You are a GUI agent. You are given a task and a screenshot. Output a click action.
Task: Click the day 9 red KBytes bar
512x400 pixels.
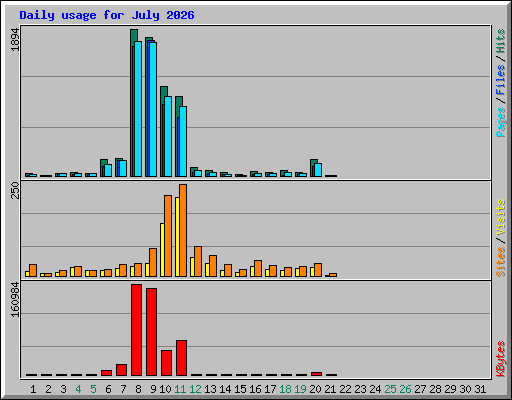[151, 332]
